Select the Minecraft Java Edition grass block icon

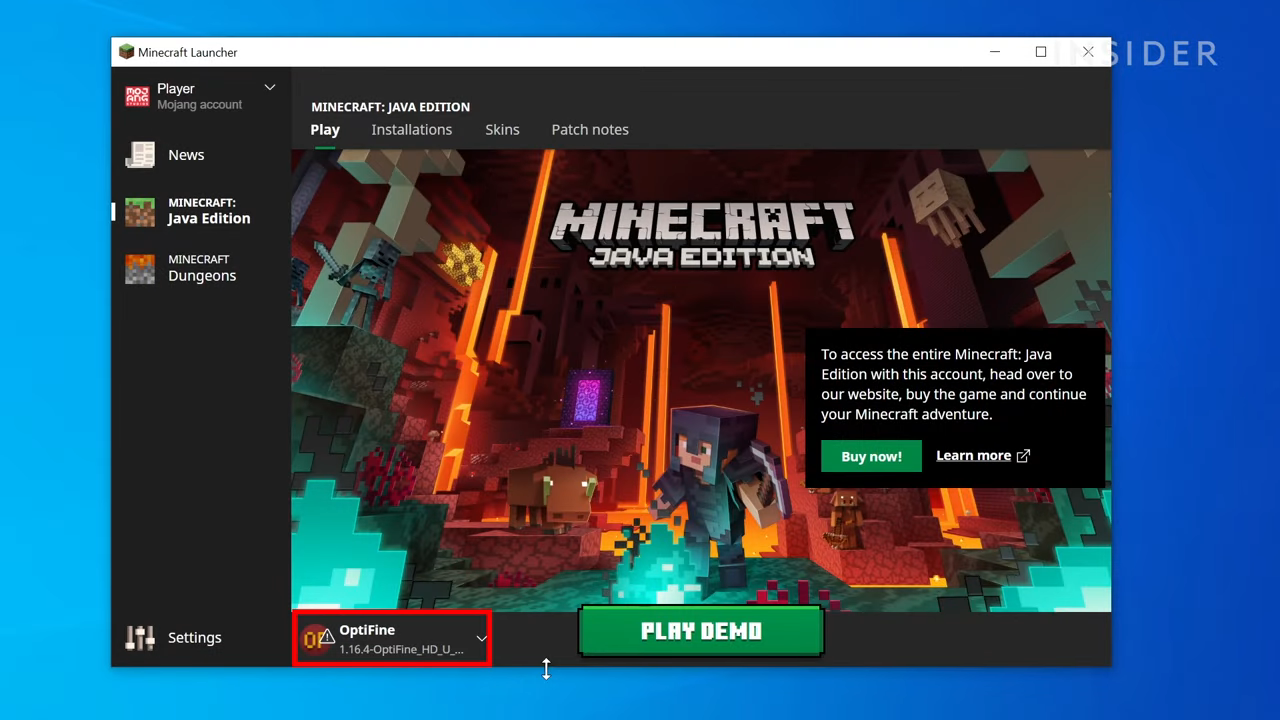point(140,211)
